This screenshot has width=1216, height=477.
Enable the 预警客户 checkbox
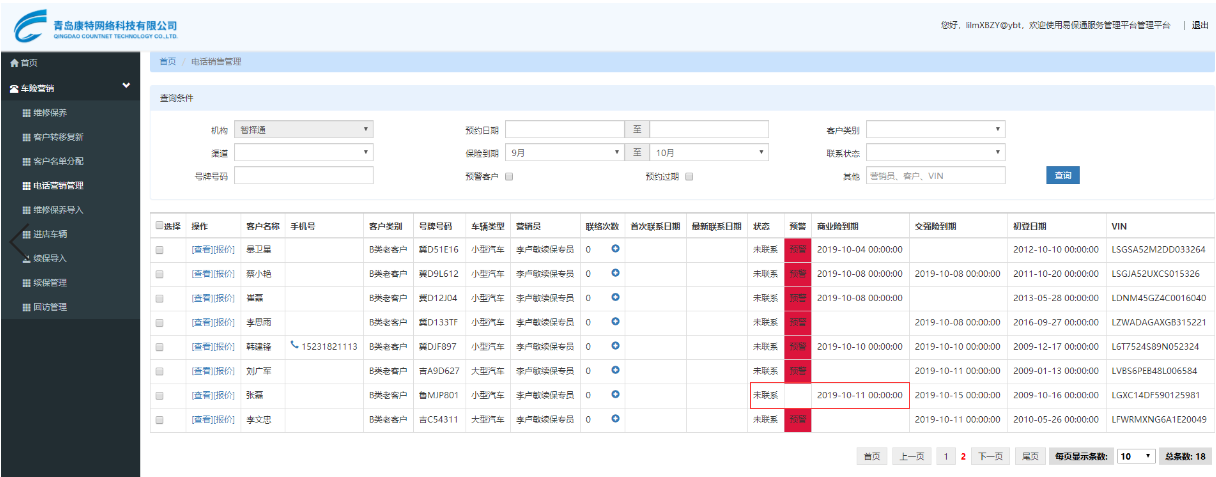509,176
